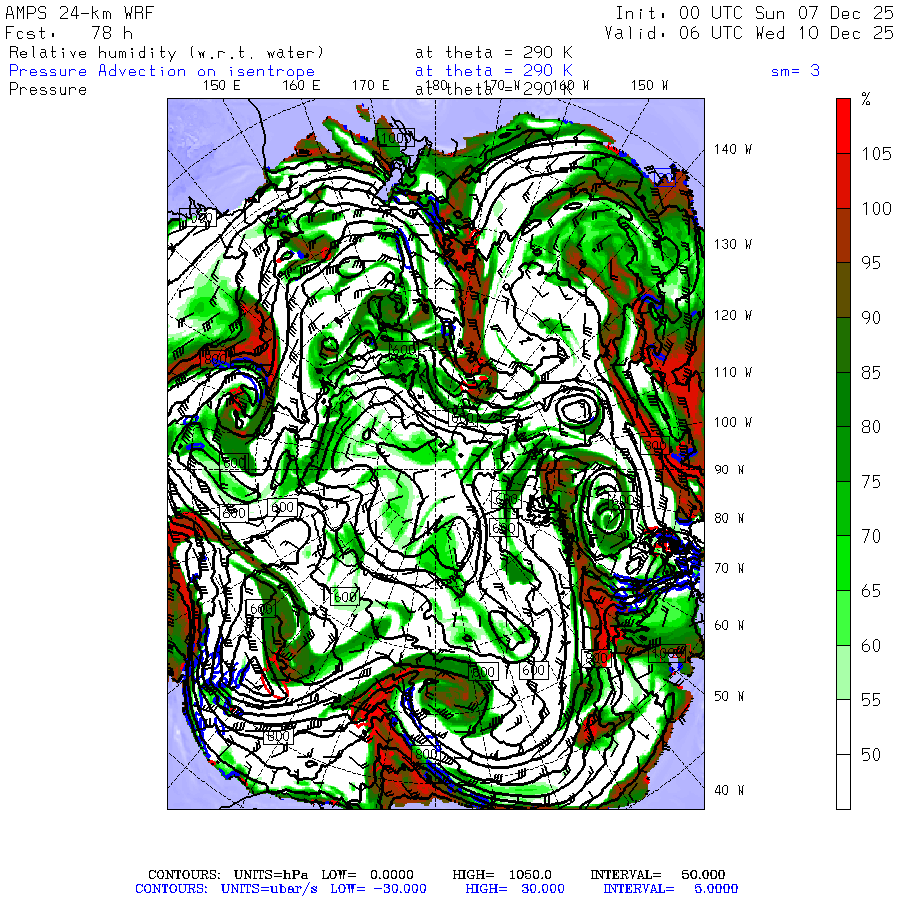Click the blue "sm= 3" smoothing text
The height and width of the screenshot is (900, 900).
795,71
